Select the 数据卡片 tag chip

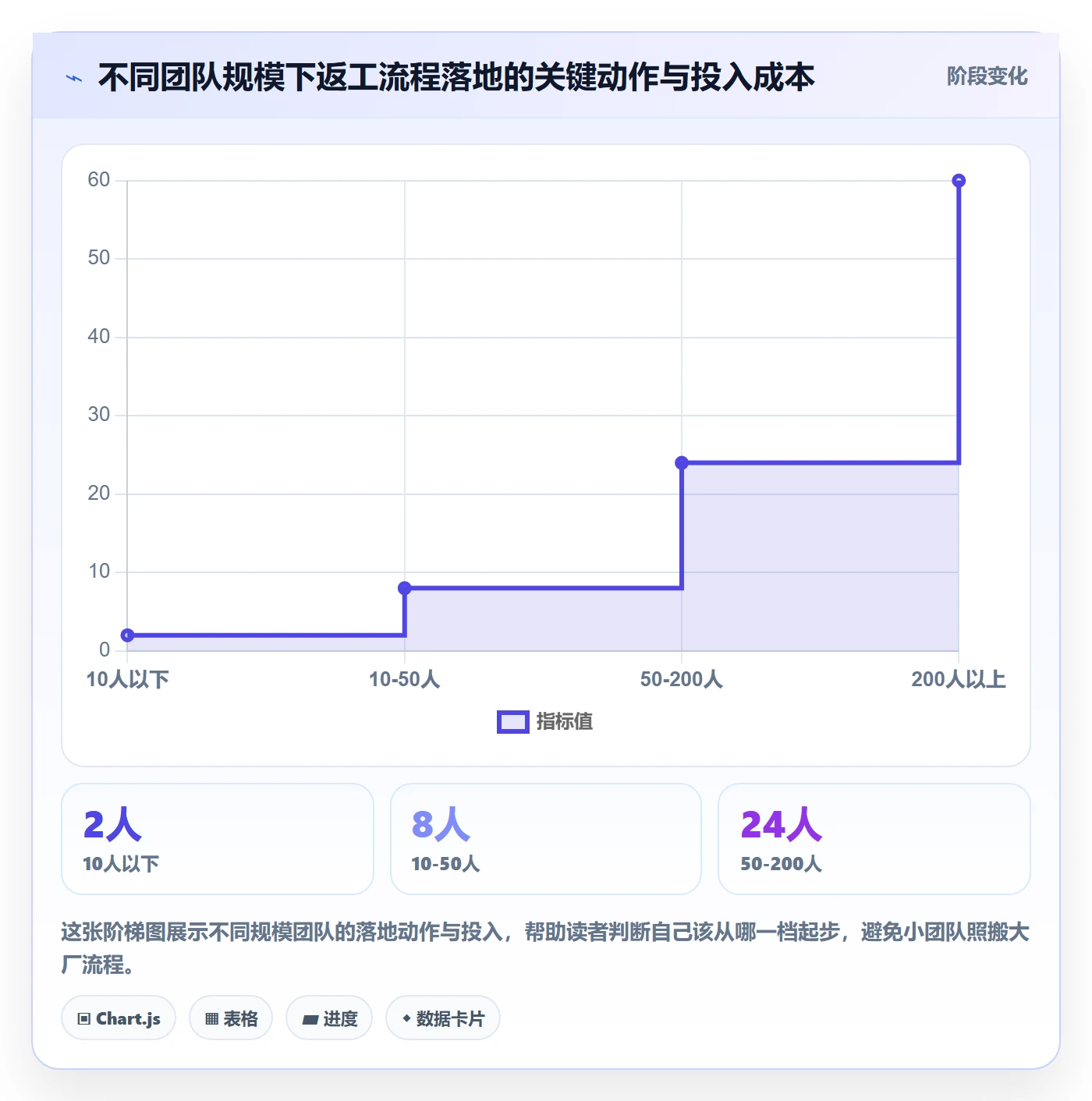tap(443, 1018)
